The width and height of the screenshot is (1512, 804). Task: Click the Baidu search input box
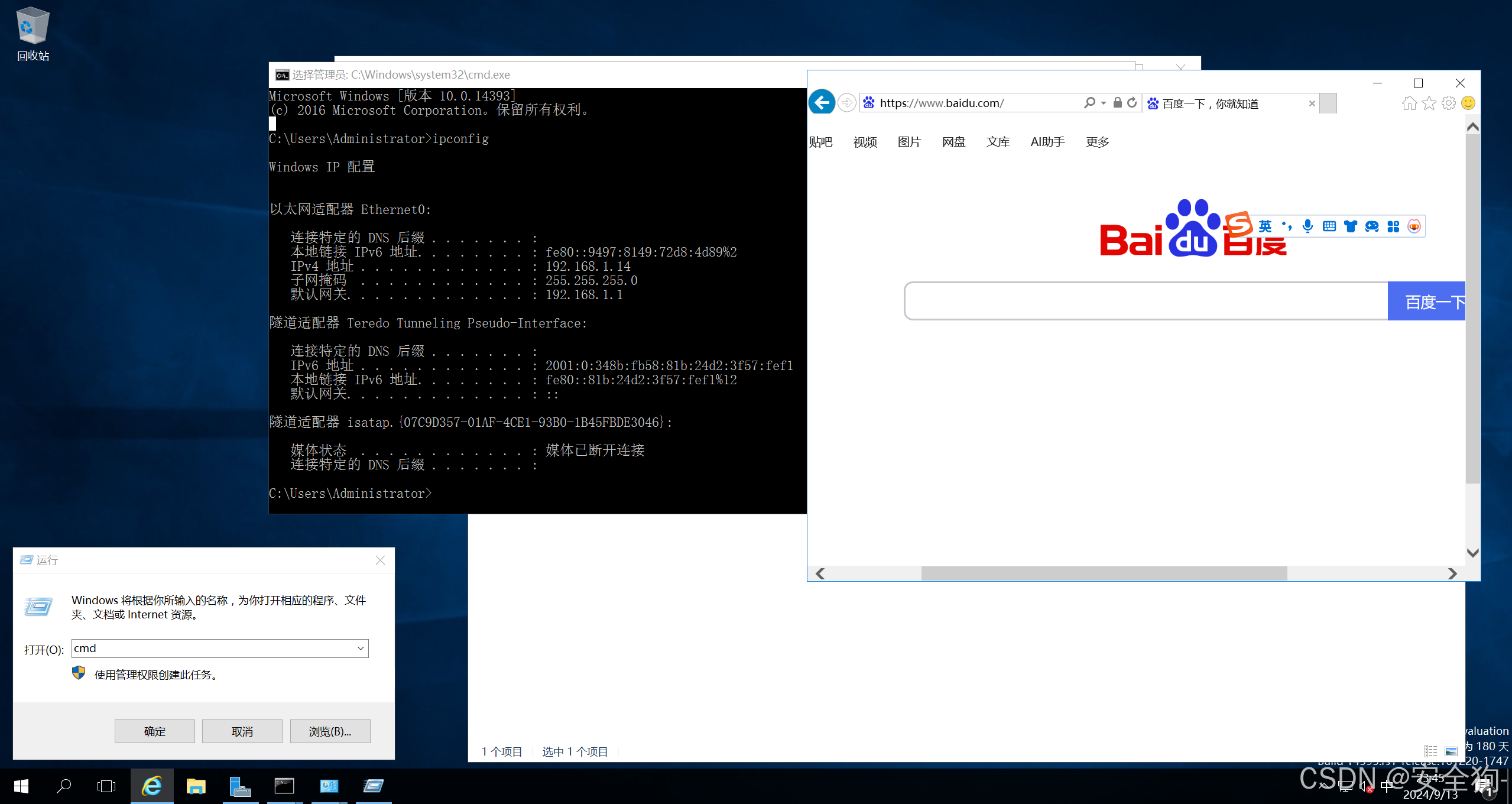click(x=1146, y=301)
